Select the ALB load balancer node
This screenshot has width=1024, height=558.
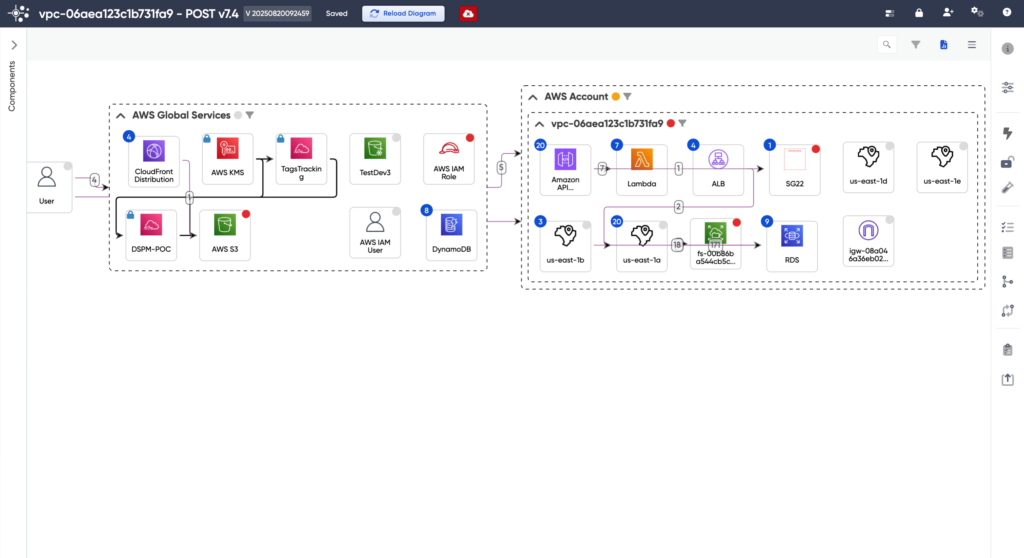pos(718,170)
